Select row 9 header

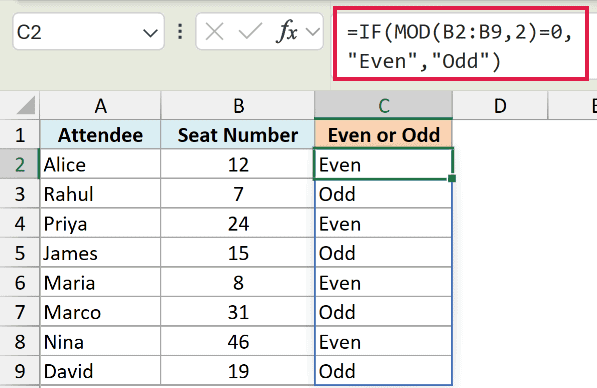(20, 371)
